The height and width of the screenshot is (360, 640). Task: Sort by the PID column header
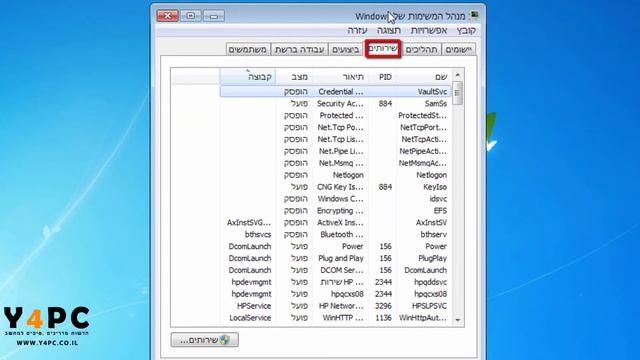pyautogui.click(x=382, y=77)
